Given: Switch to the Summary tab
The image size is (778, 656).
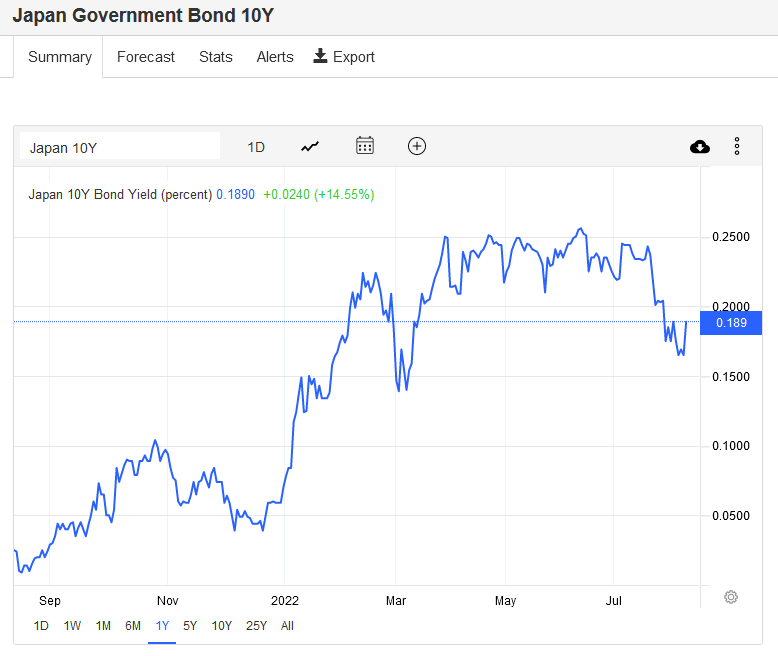Looking at the screenshot, I should pyautogui.click(x=60, y=57).
